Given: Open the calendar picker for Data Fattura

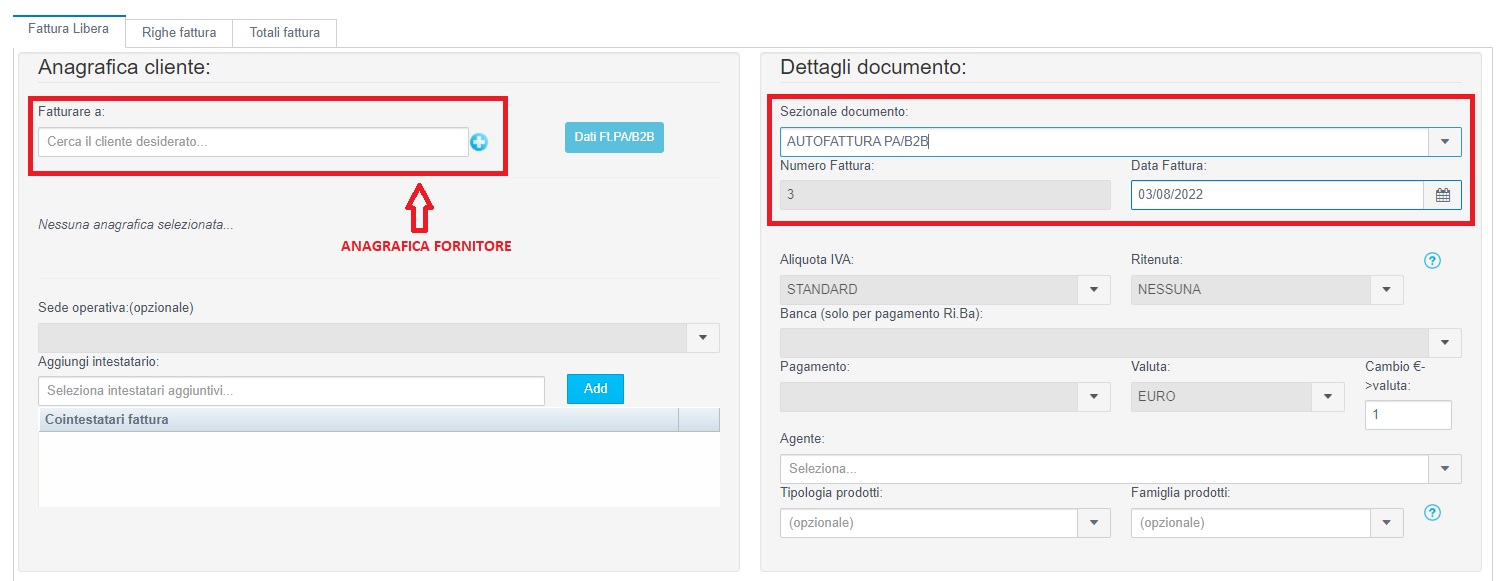Looking at the screenshot, I should pos(1442,195).
